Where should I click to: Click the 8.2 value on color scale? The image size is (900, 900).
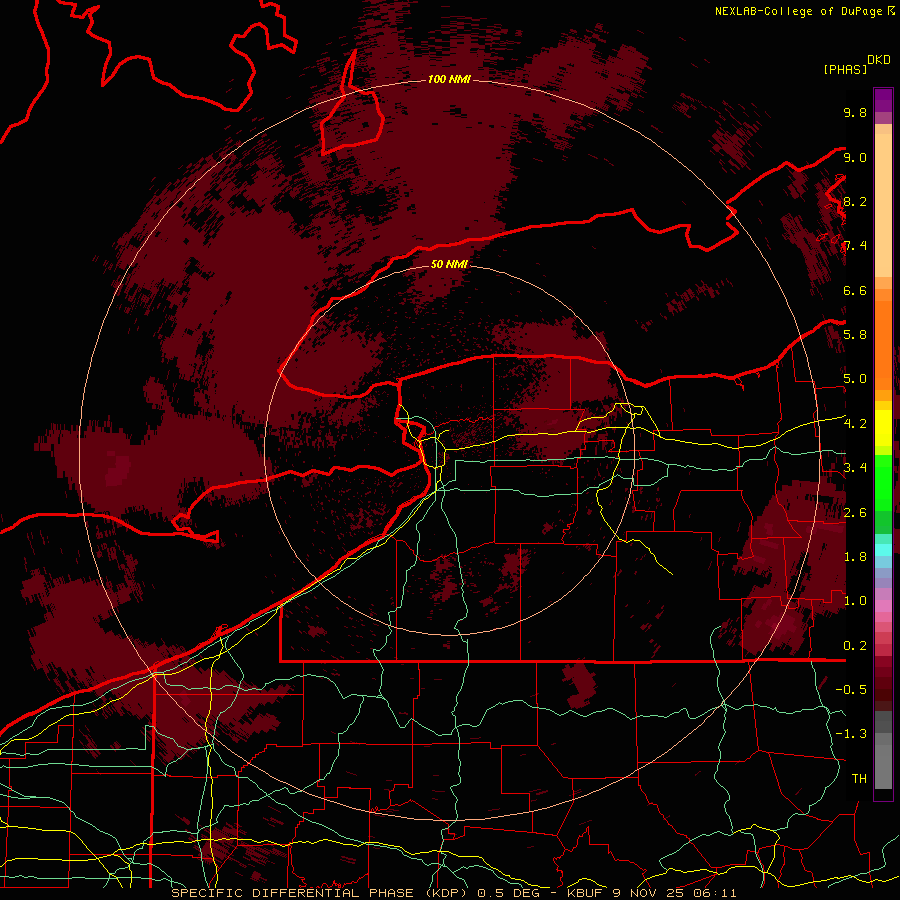855,201
